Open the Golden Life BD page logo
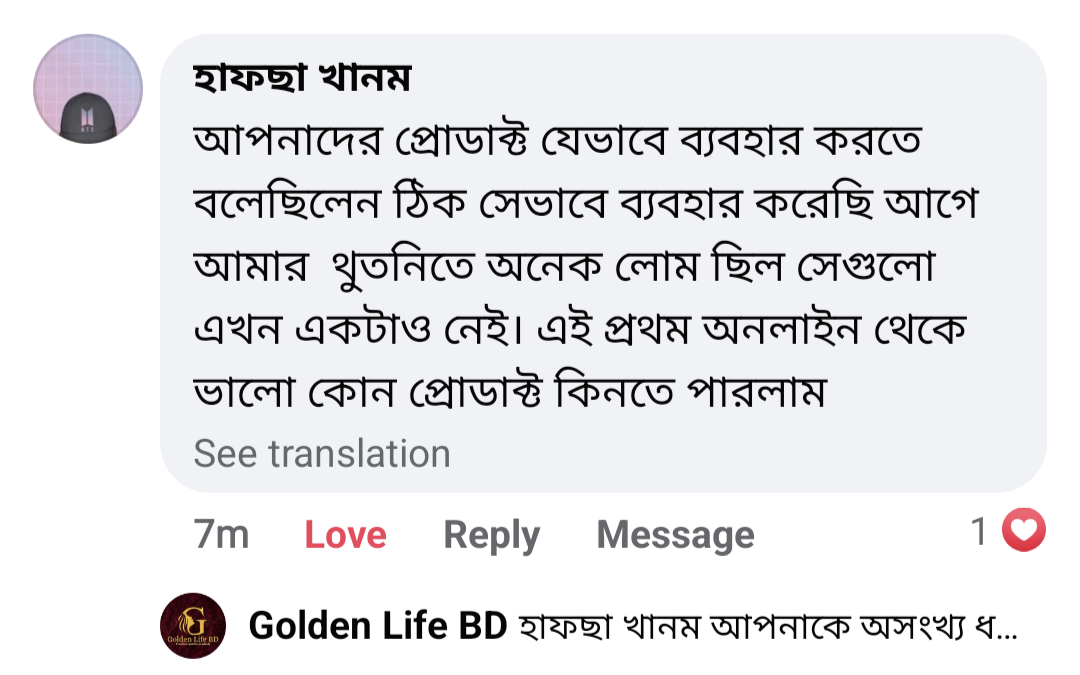Viewport: 1080px width, 675px height. pos(193,626)
